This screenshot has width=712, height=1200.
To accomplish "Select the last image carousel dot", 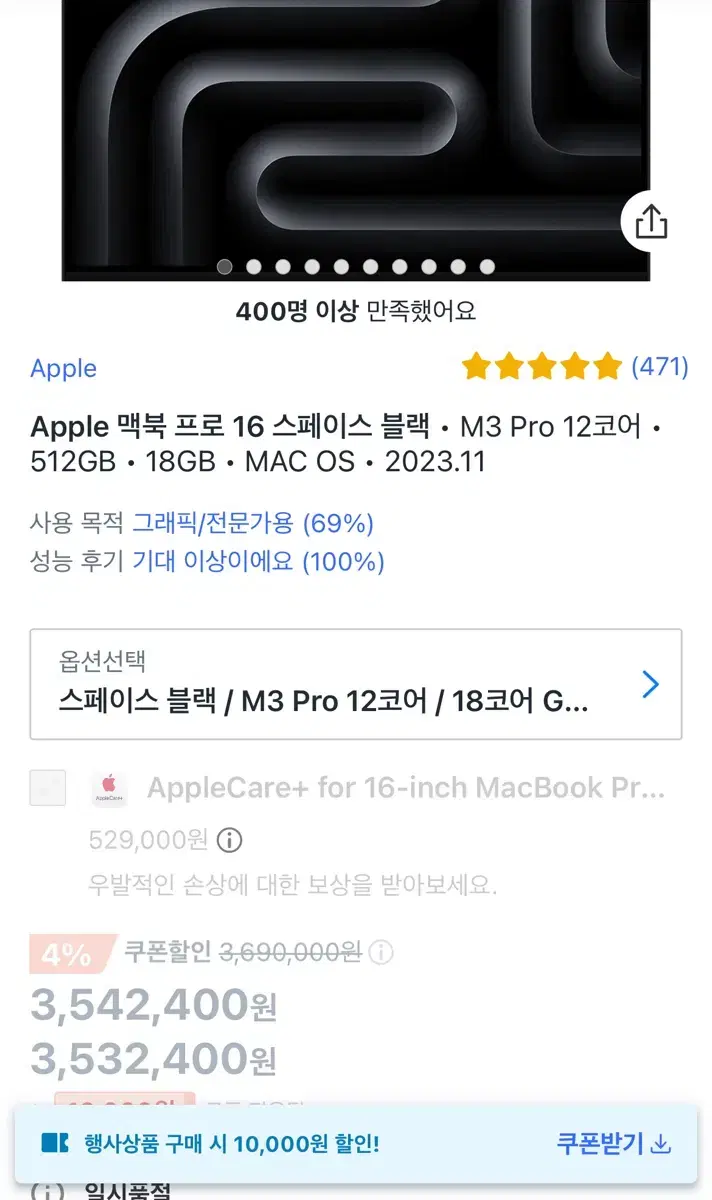I will (x=487, y=267).
